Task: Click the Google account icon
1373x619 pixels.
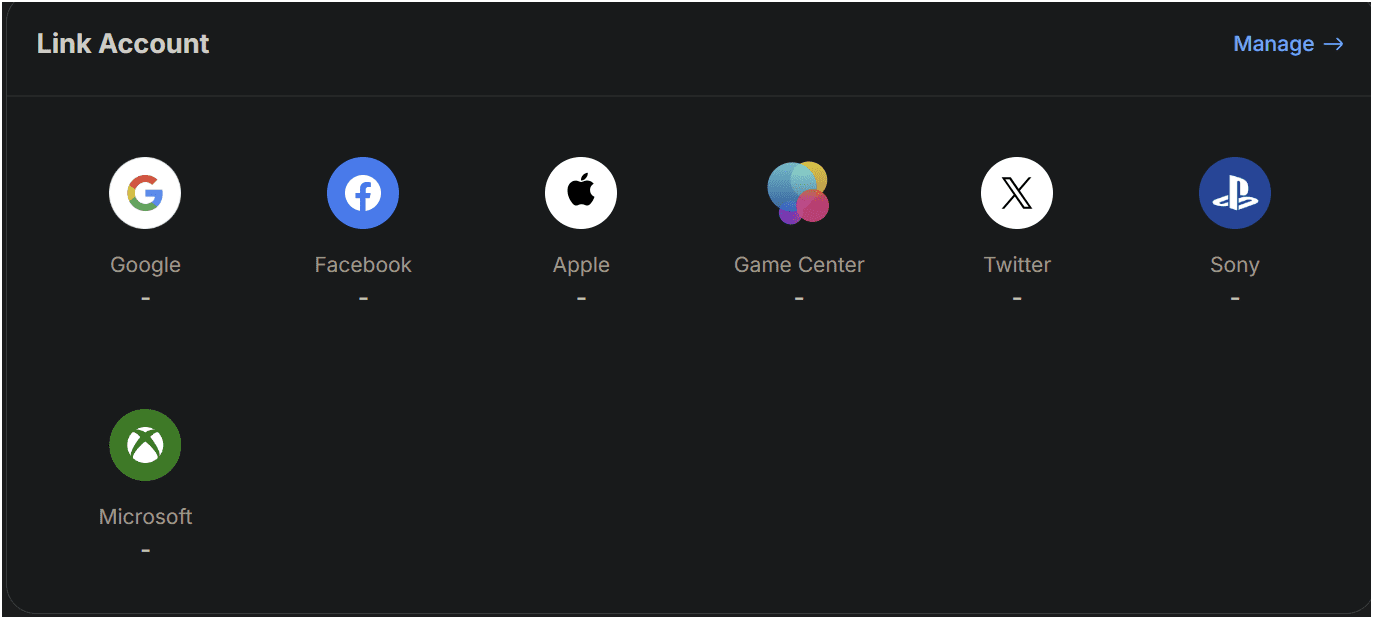Action: coord(145,192)
